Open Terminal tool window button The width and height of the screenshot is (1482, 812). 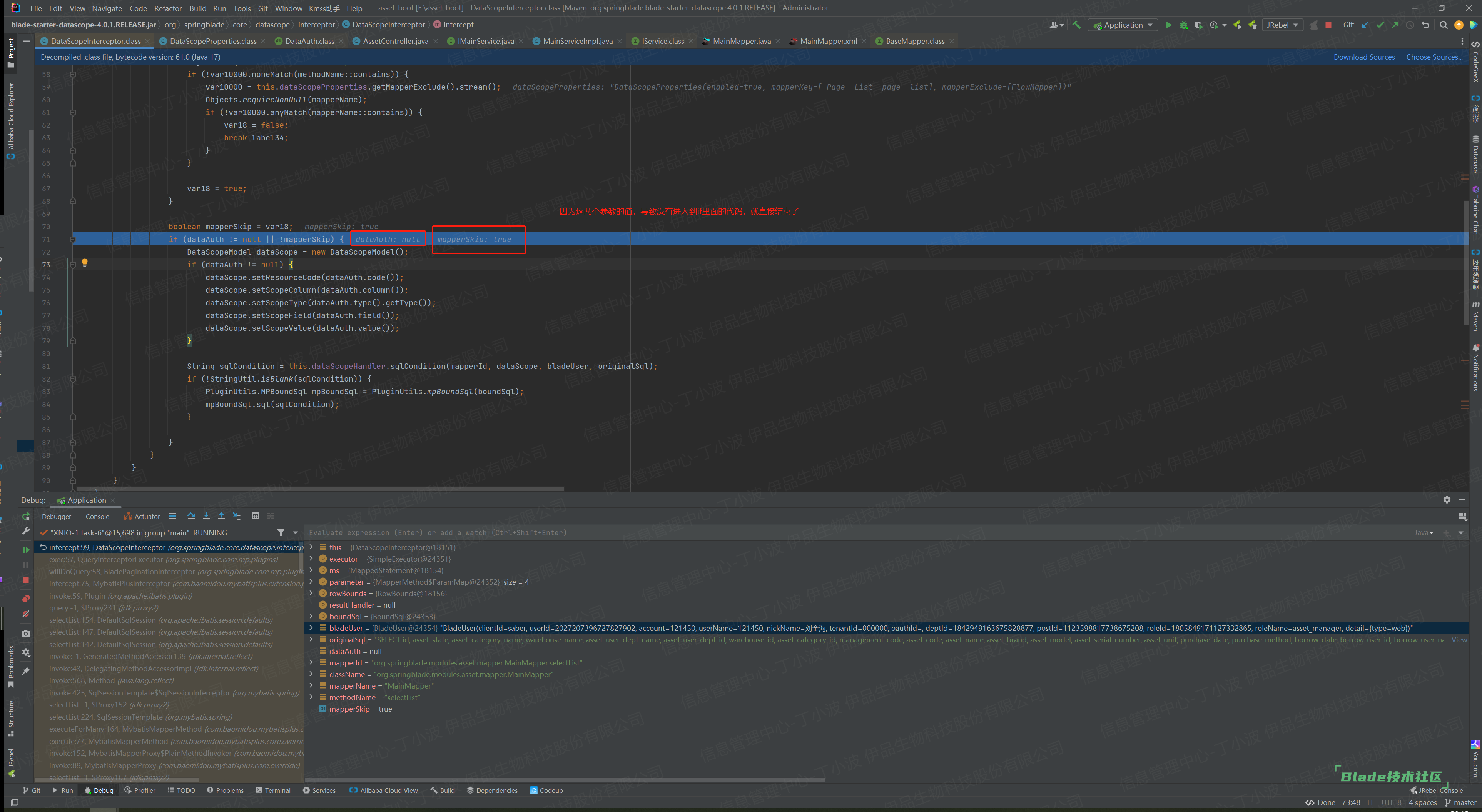click(273, 790)
